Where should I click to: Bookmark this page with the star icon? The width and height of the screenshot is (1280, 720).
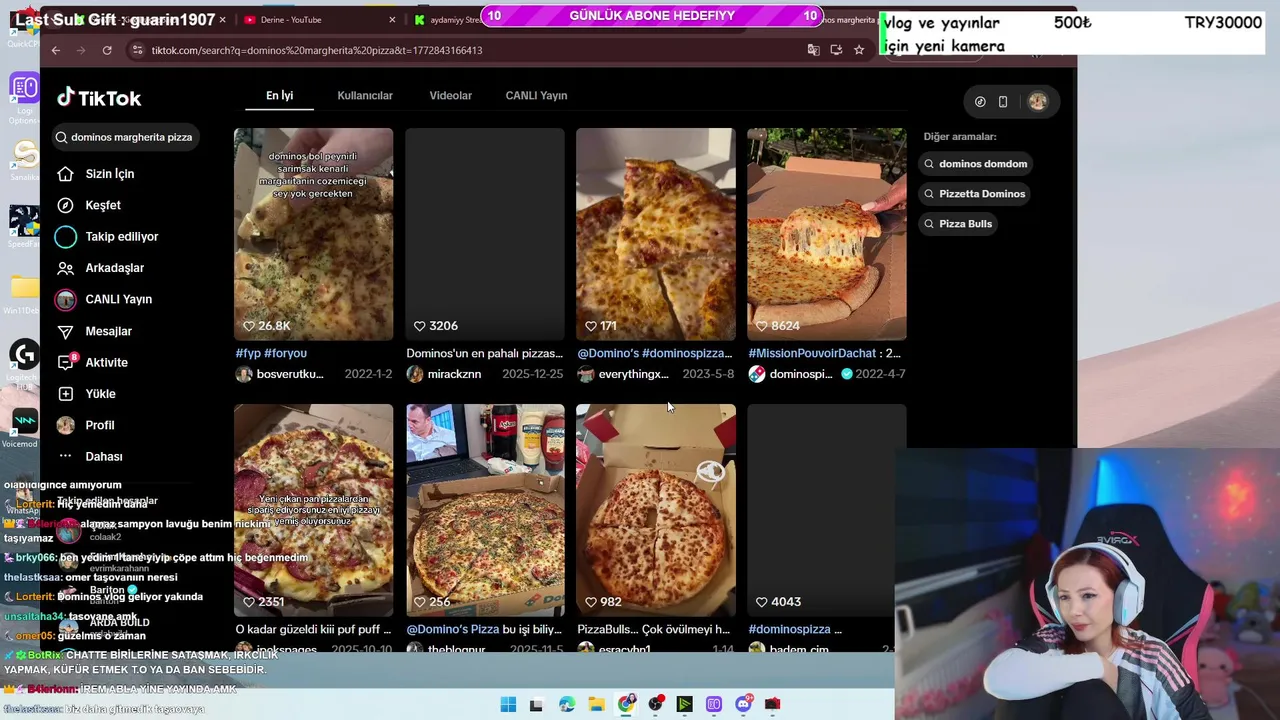coord(859,50)
